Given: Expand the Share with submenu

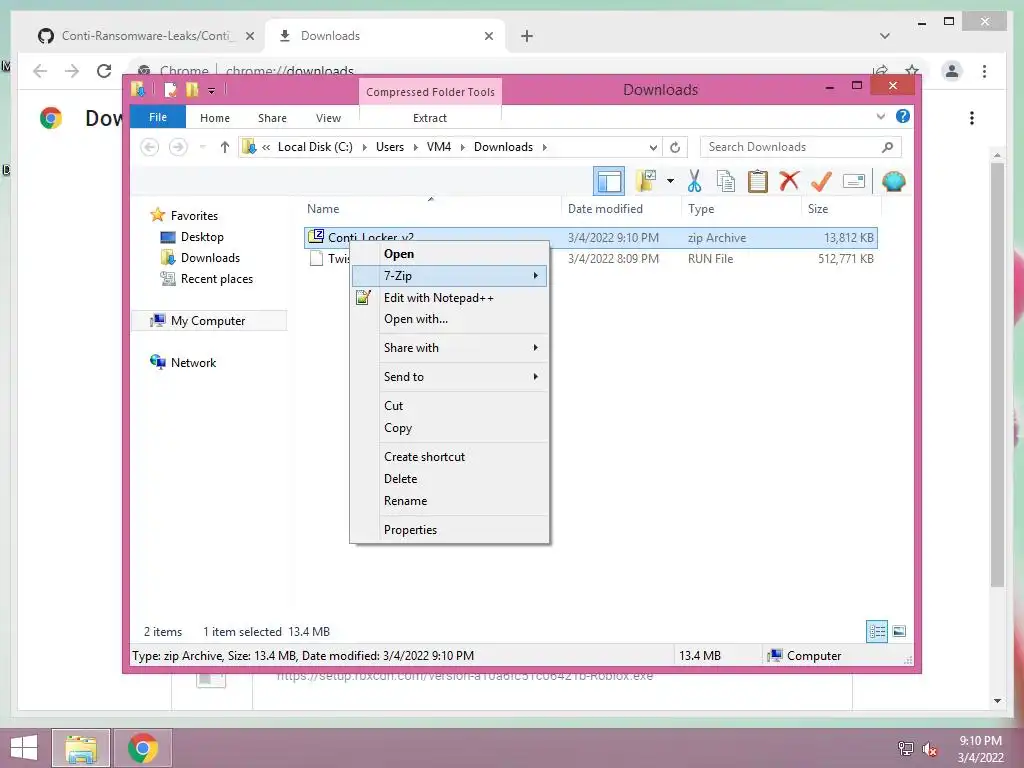Looking at the screenshot, I should click(449, 347).
